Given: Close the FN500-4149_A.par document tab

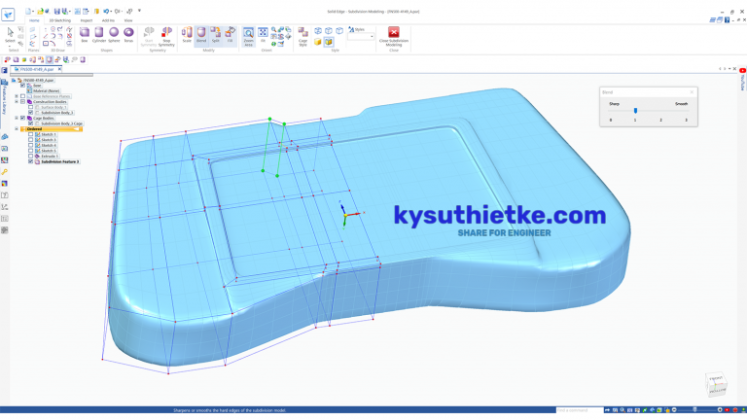Looking at the screenshot, I should click(60, 70).
